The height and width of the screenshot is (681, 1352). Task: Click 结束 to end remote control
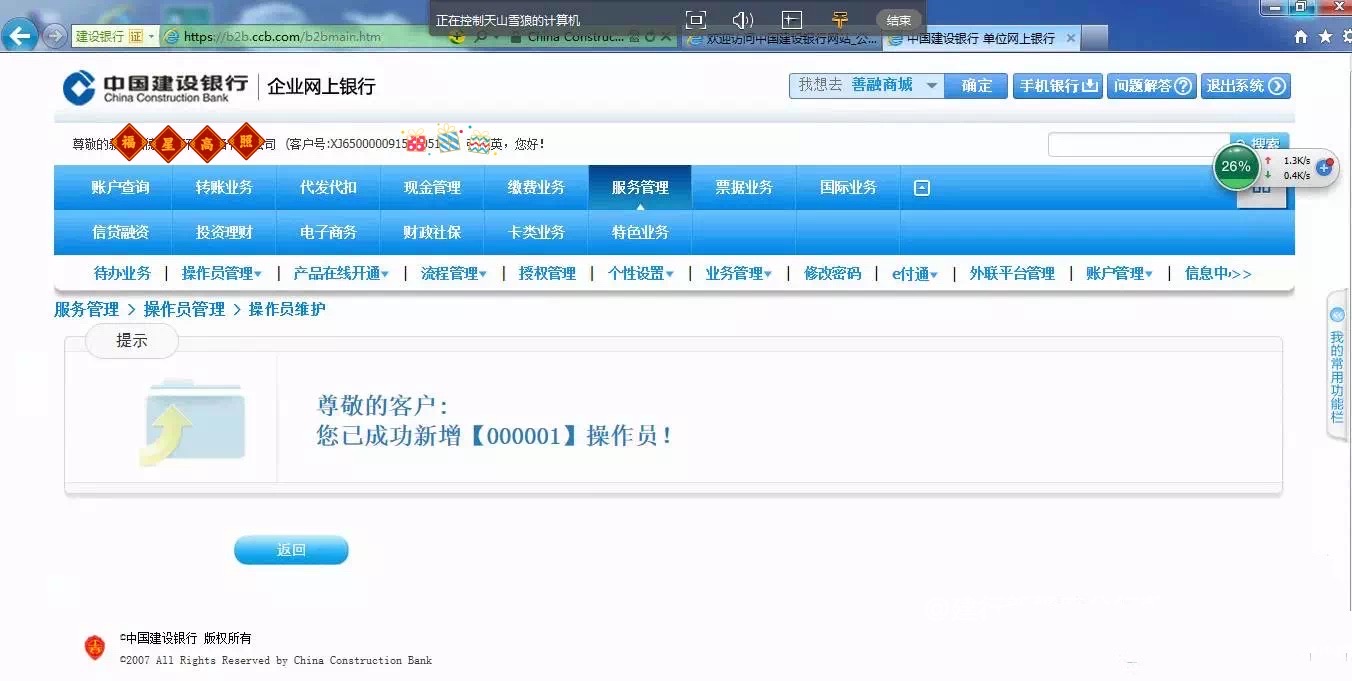pyautogui.click(x=899, y=20)
